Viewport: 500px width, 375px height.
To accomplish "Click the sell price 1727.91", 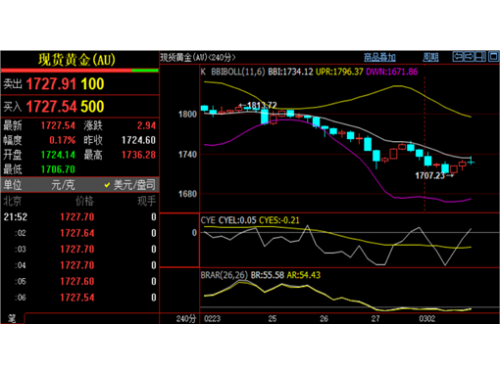I will point(51,84).
